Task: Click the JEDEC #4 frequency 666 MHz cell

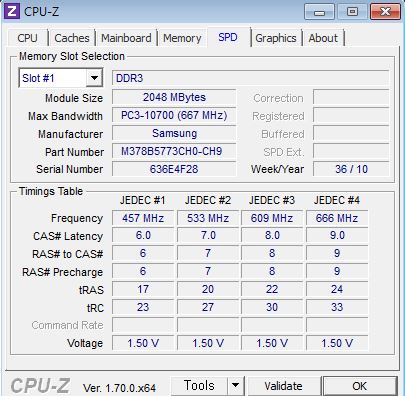Action: (337, 218)
